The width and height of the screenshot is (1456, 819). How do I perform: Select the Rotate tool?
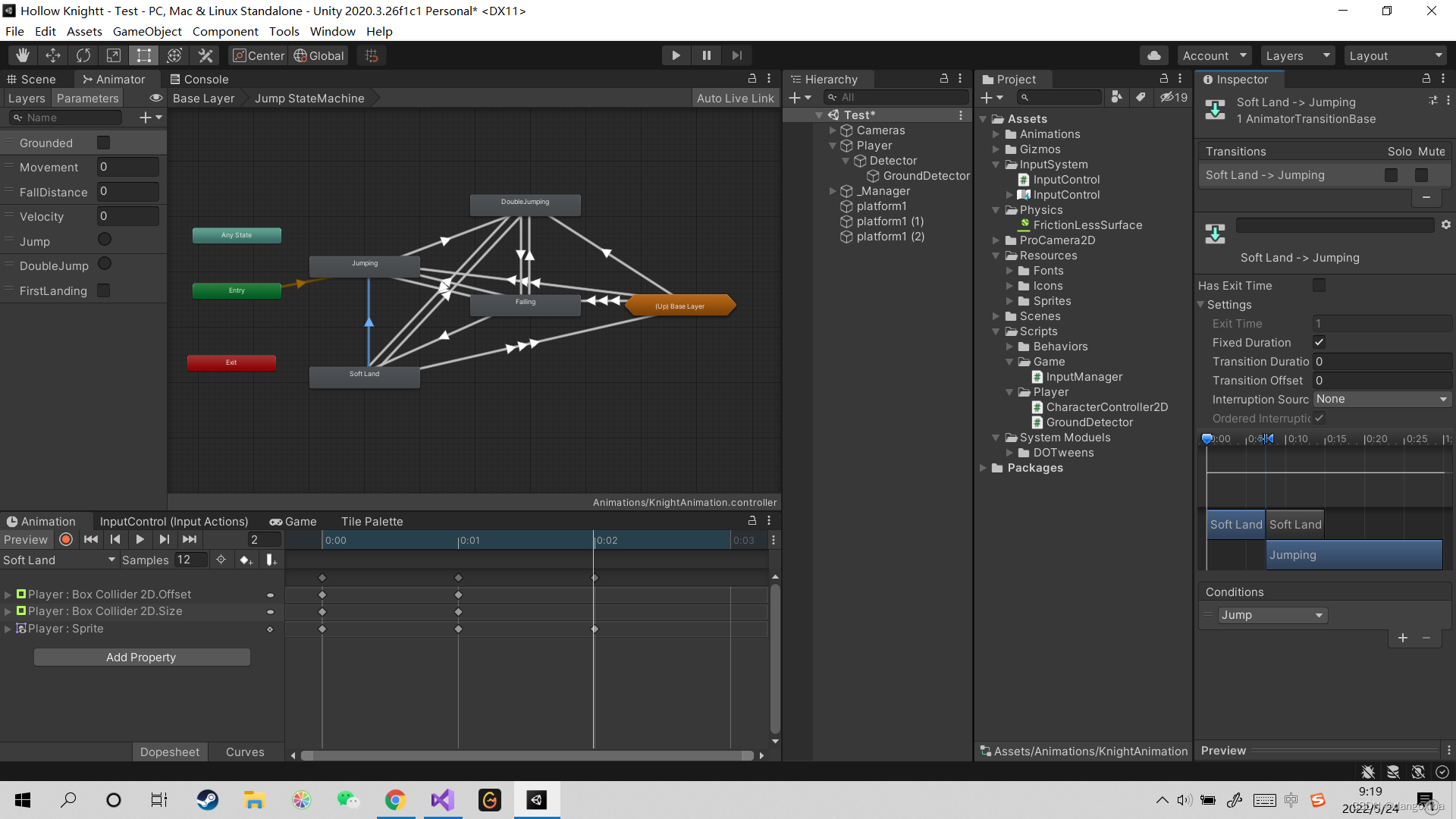click(83, 55)
